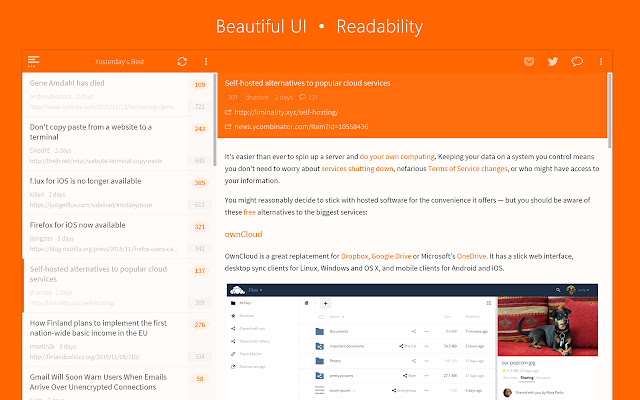Open comments badge 109 for Gene Amdahl
Image resolution: width=640 pixels, height=400 pixels.
[200, 84]
